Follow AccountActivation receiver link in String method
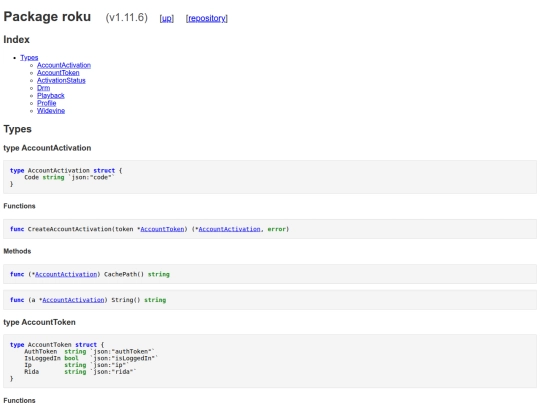Viewport: 540px width, 405px height. (x=73, y=300)
